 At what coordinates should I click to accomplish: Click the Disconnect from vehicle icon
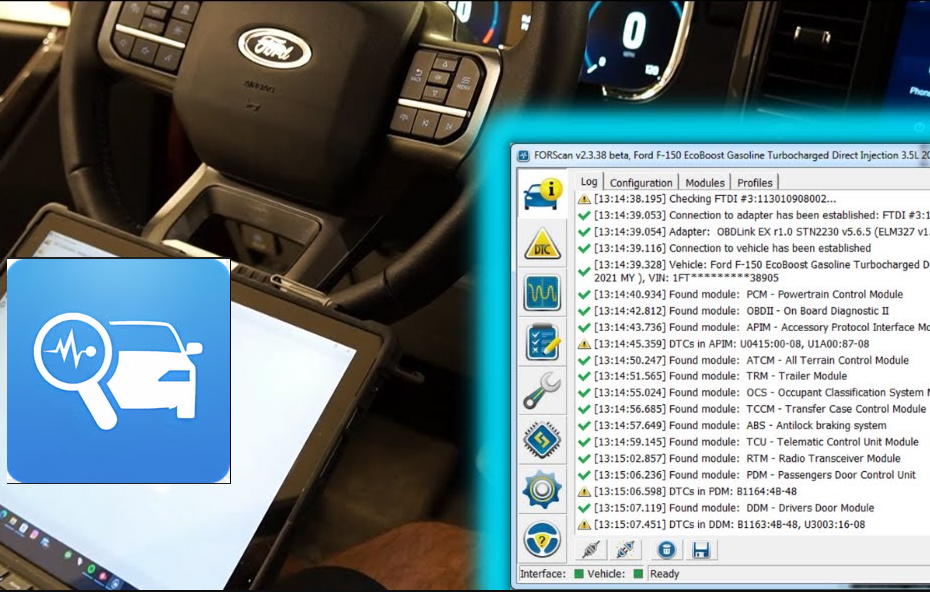[625, 550]
